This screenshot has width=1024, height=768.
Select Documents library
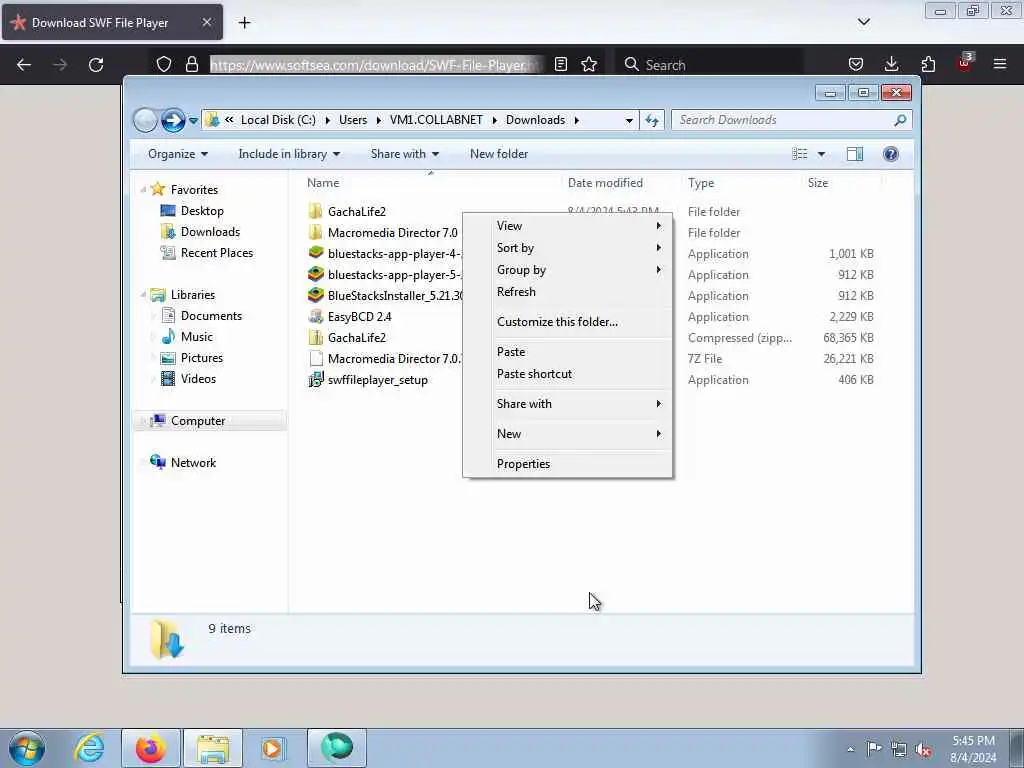pos(211,316)
